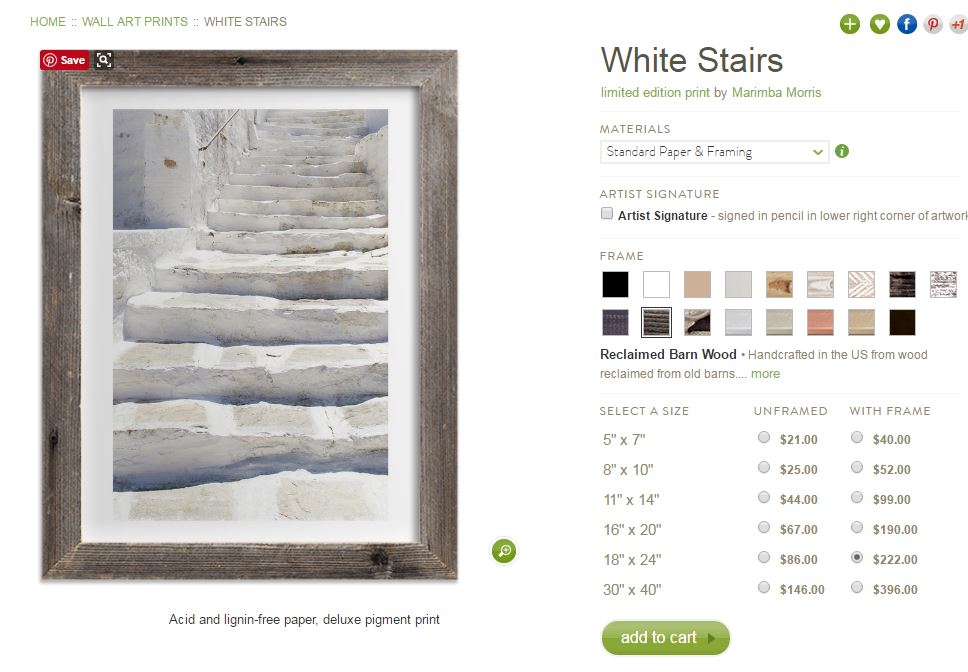Click the Google +1 icon
Image resolution: width=968 pixels, height=672 pixels.
coord(958,24)
